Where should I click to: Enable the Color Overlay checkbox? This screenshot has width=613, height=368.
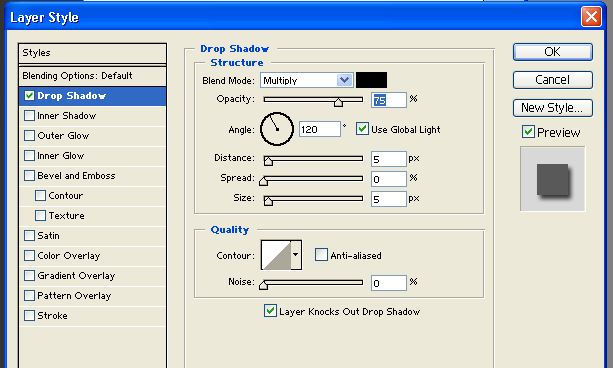click(29, 255)
